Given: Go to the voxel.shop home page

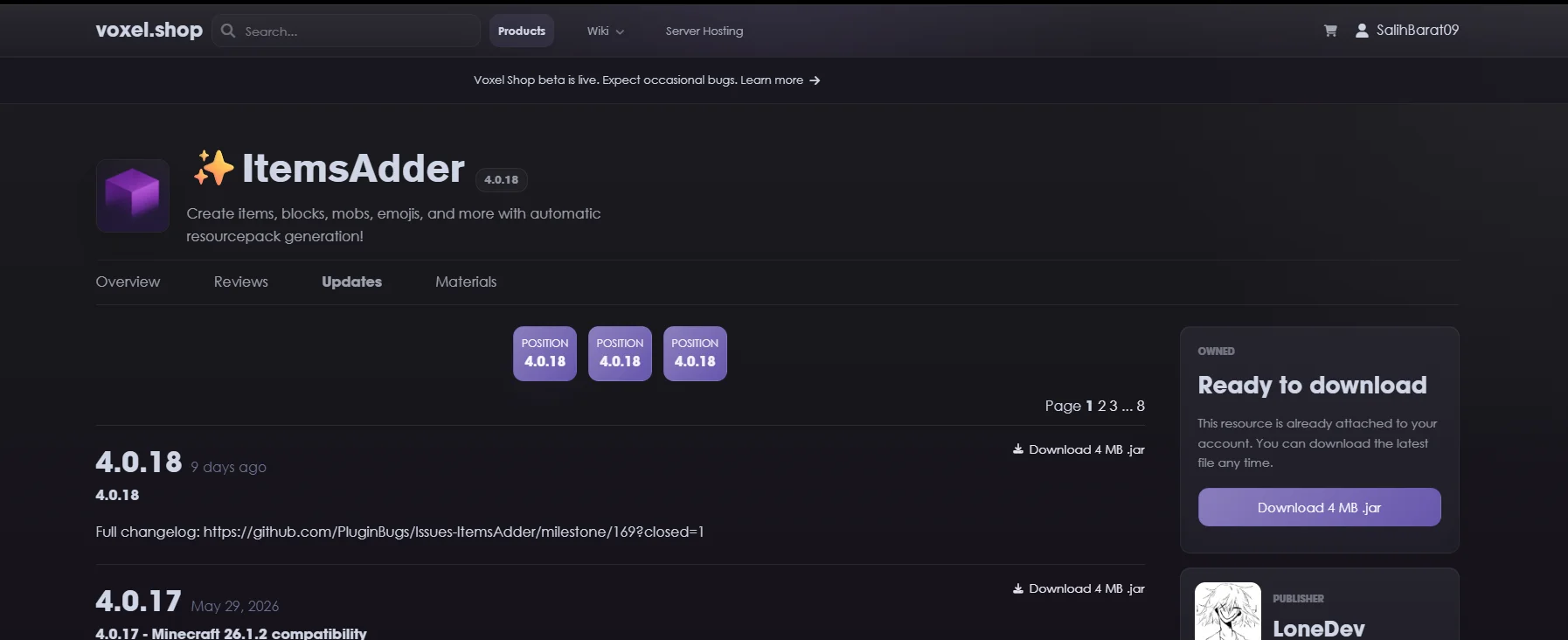Looking at the screenshot, I should click(x=149, y=30).
